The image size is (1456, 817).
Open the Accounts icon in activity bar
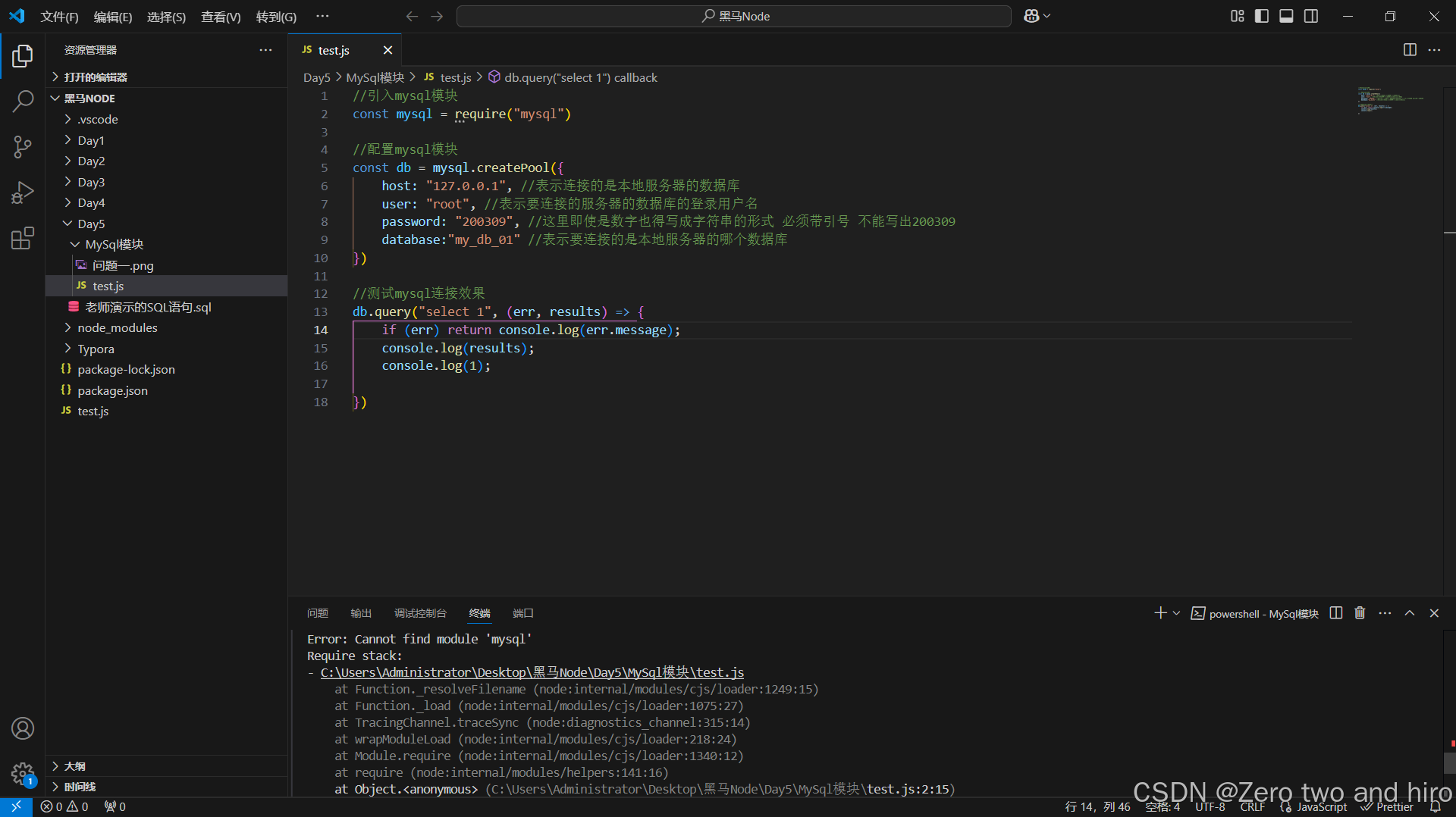pyautogui.click(x=23, y=728)
